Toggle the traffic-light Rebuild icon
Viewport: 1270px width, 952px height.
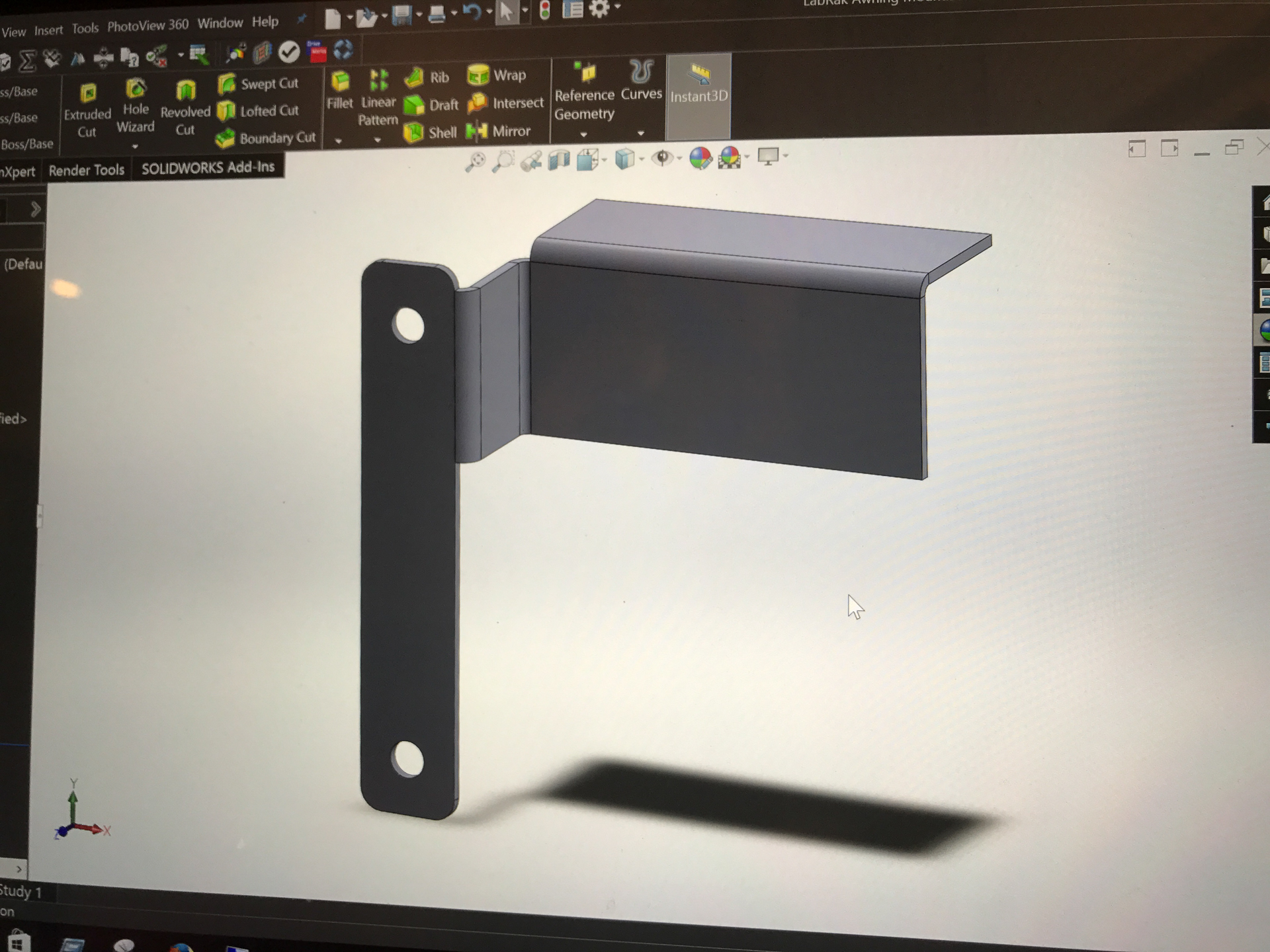545,10
